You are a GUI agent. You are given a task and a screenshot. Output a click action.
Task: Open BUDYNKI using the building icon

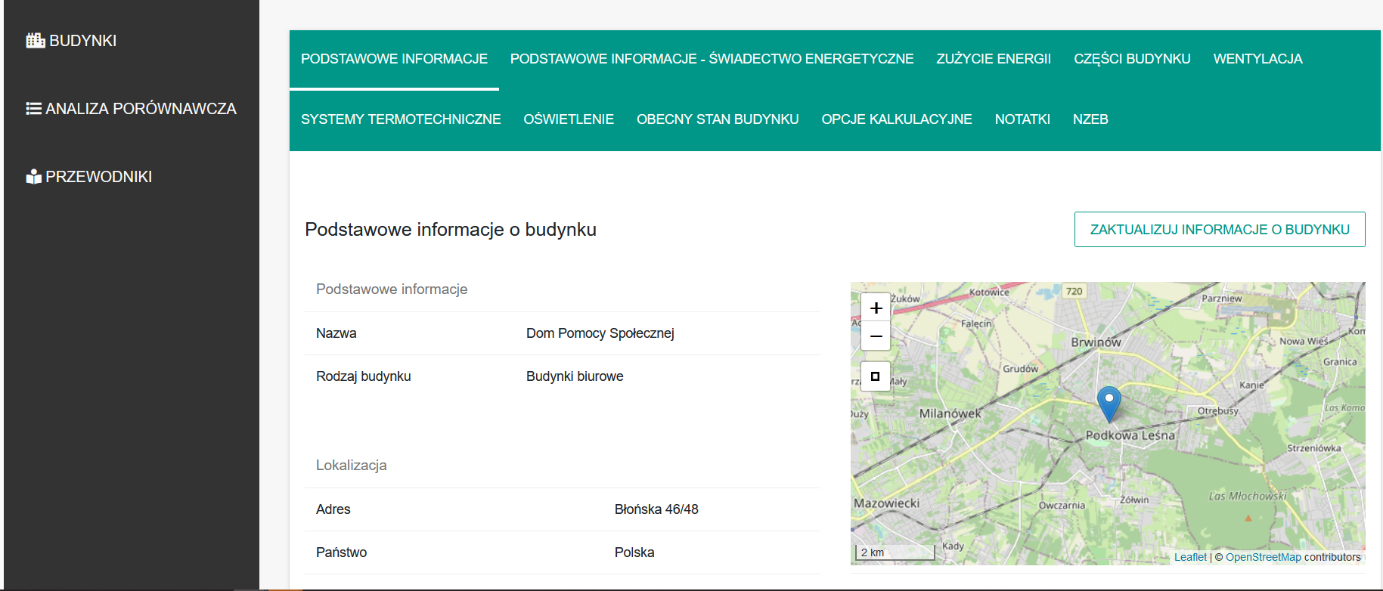35,39
